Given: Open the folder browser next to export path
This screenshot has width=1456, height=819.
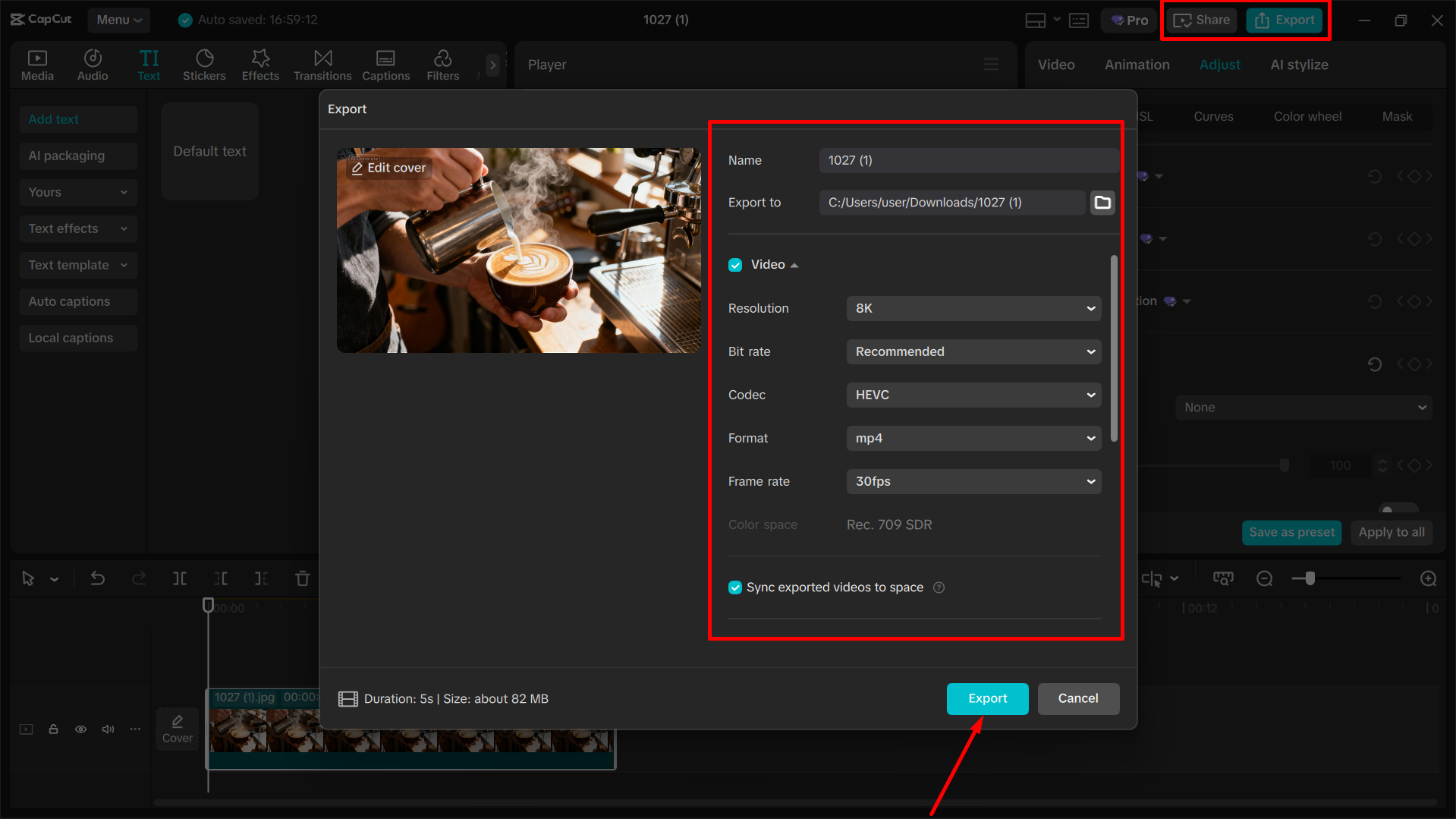Looking at the screenshot, I should pyautogui.click(x=1102, y=202).
